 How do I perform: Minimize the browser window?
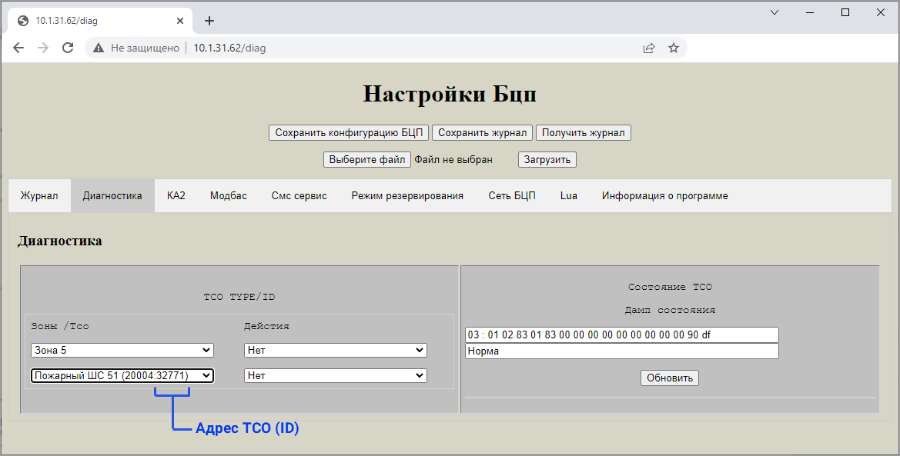pos(810,13)
